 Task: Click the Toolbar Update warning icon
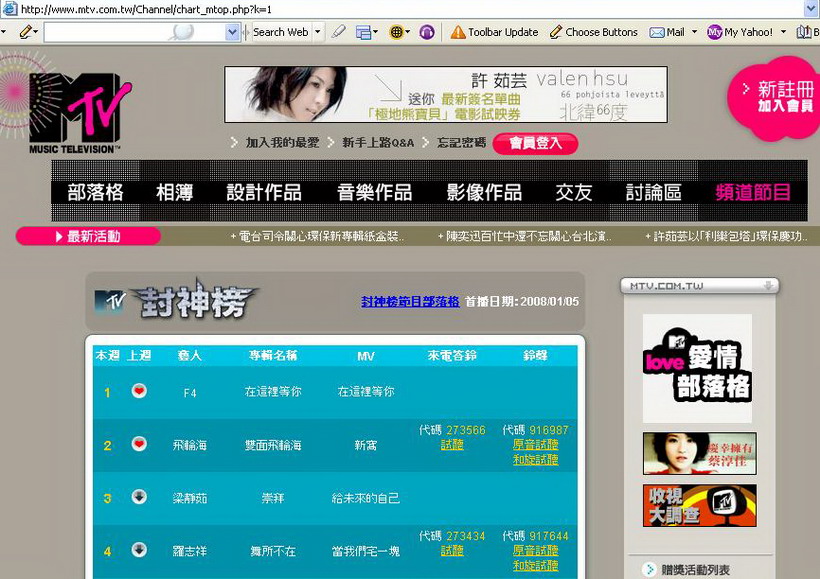[458, 32]
